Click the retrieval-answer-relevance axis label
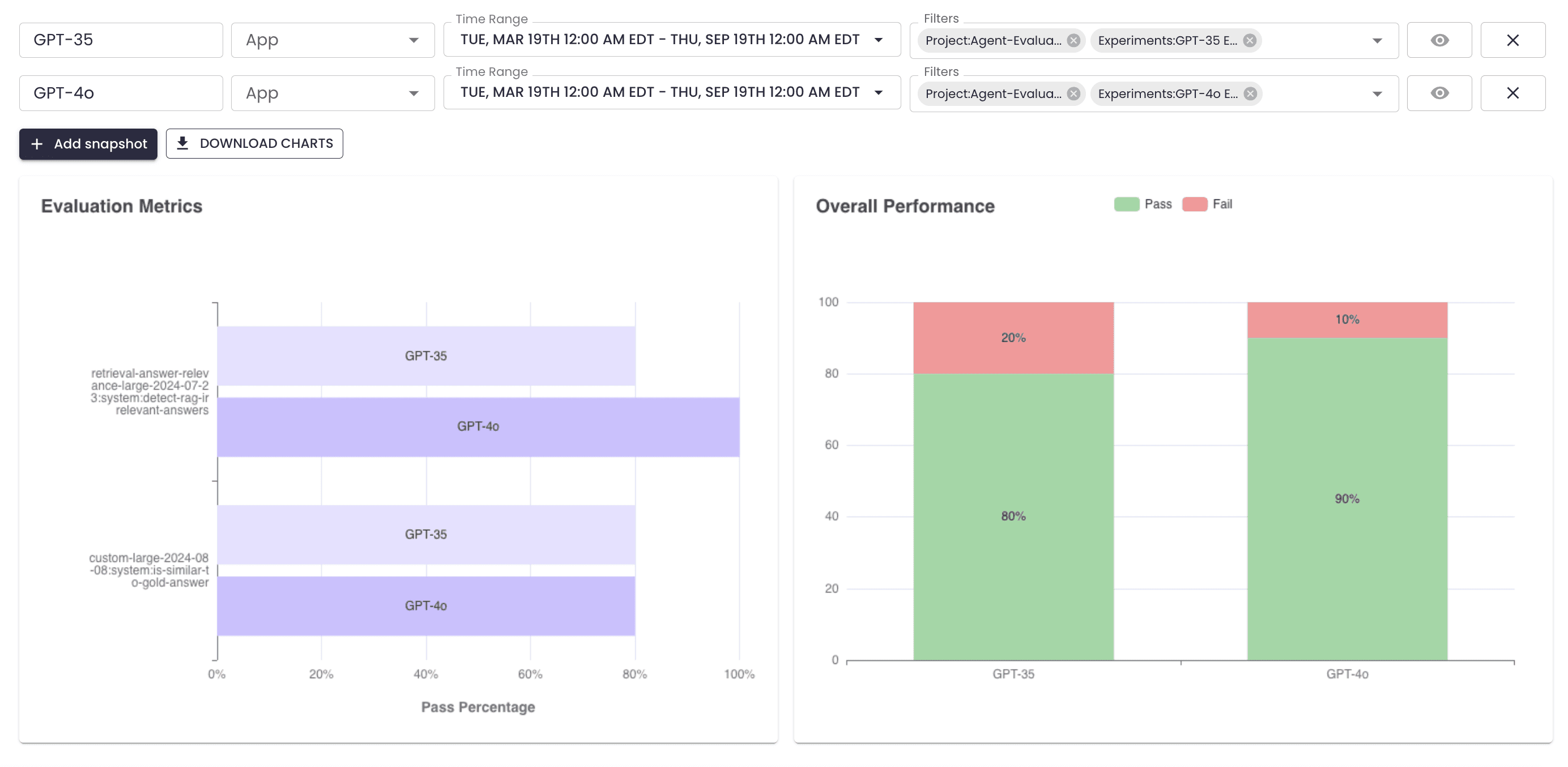This screenshot has height=767, width=1568. pos(150,391)
